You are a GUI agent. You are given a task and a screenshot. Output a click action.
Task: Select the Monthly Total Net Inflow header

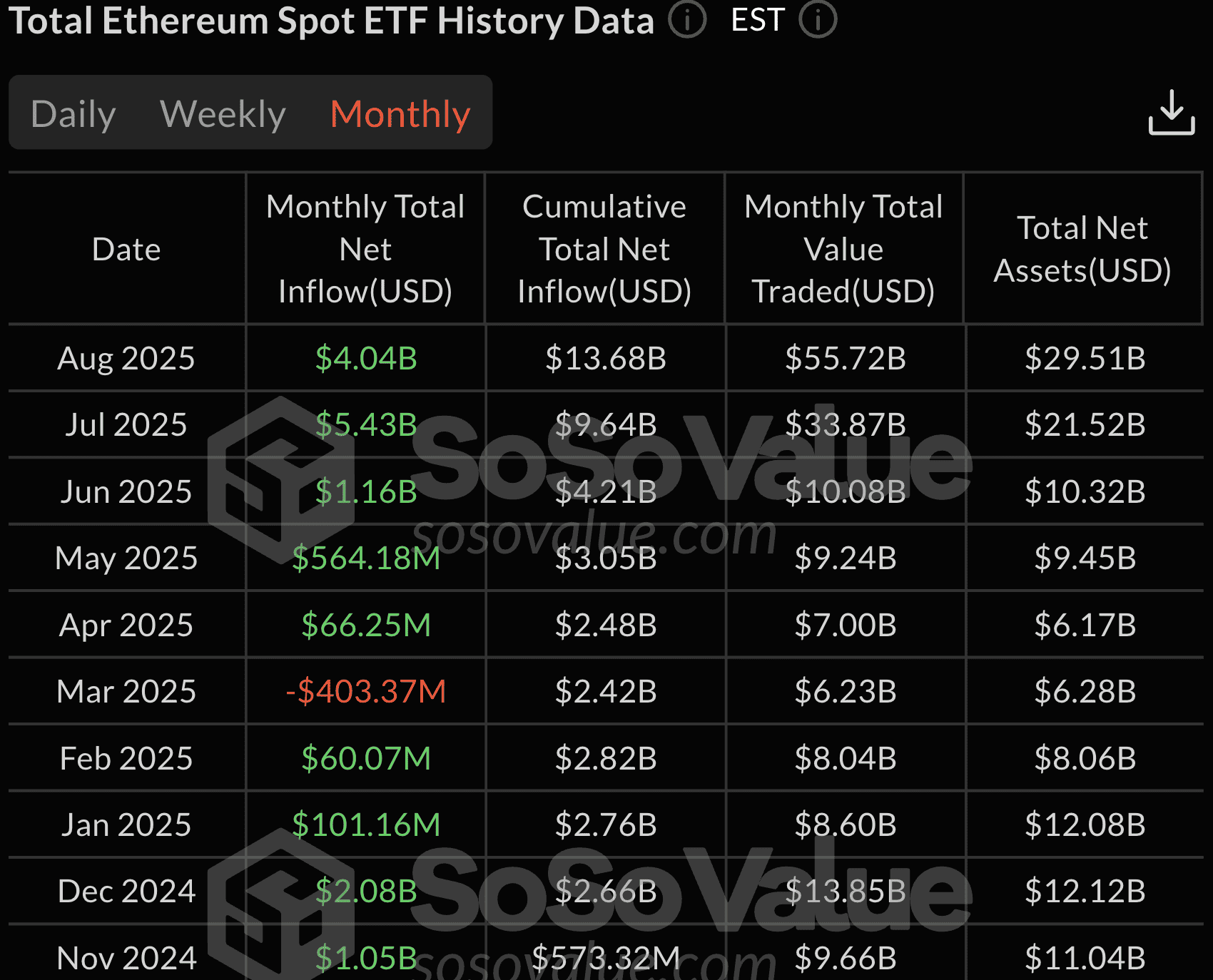coord(365,248)
